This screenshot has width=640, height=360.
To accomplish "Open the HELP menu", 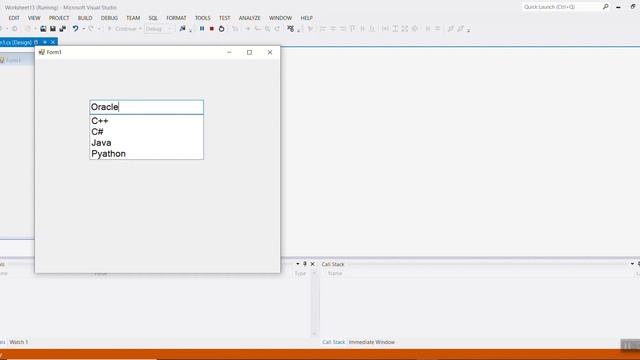I will [307, 18].
